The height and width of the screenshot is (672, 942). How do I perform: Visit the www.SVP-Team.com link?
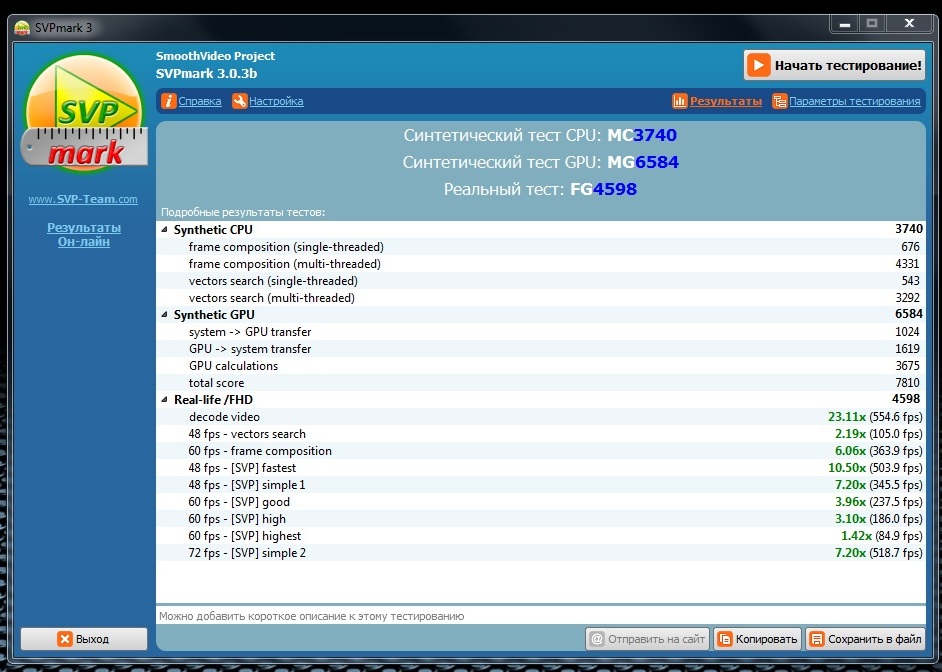pos(83,199)
